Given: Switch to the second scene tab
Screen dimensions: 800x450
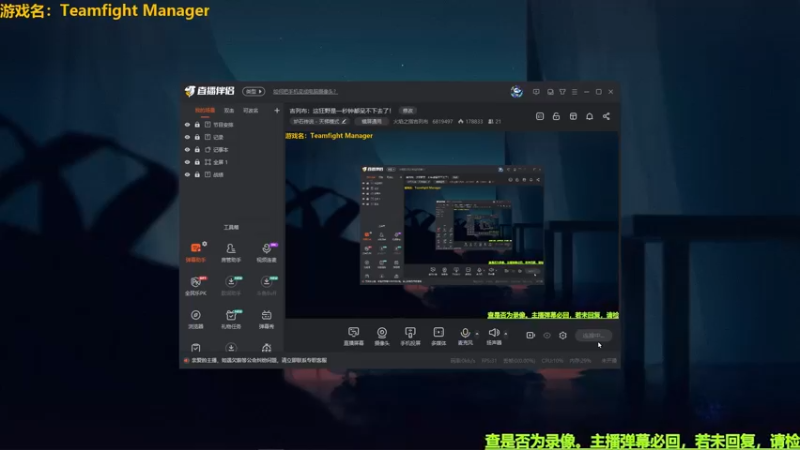Looking at the screenshot, I should click(229, 110).
